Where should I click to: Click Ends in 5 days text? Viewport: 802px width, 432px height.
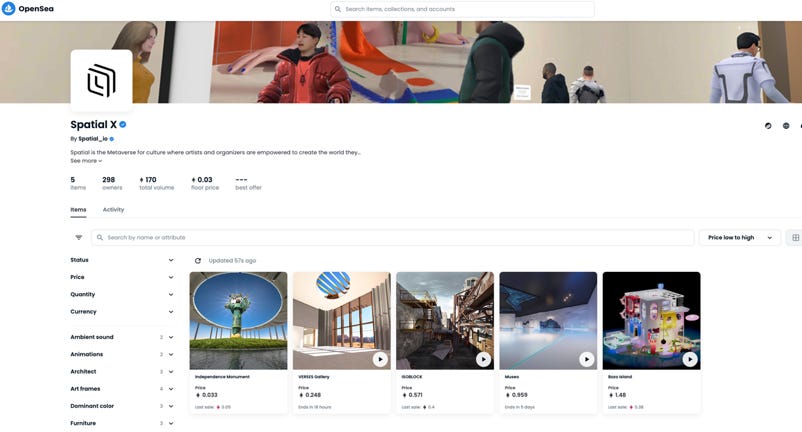point(520,407)
